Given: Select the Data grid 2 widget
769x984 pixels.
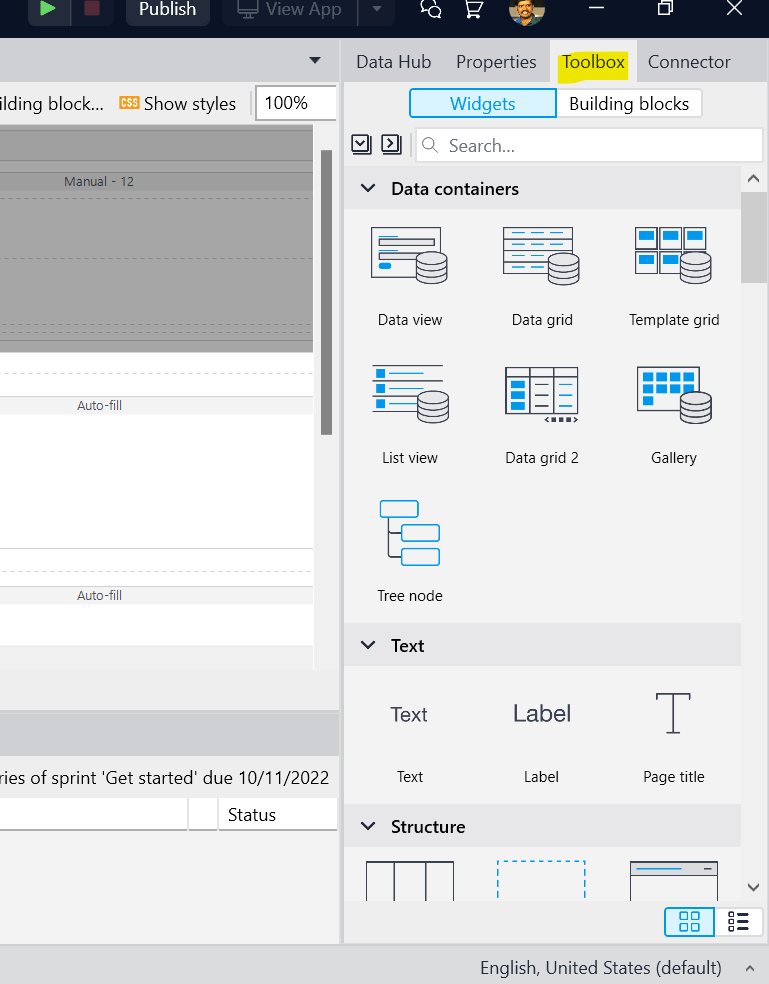Looking at the screenshot, I should (541, 394).
